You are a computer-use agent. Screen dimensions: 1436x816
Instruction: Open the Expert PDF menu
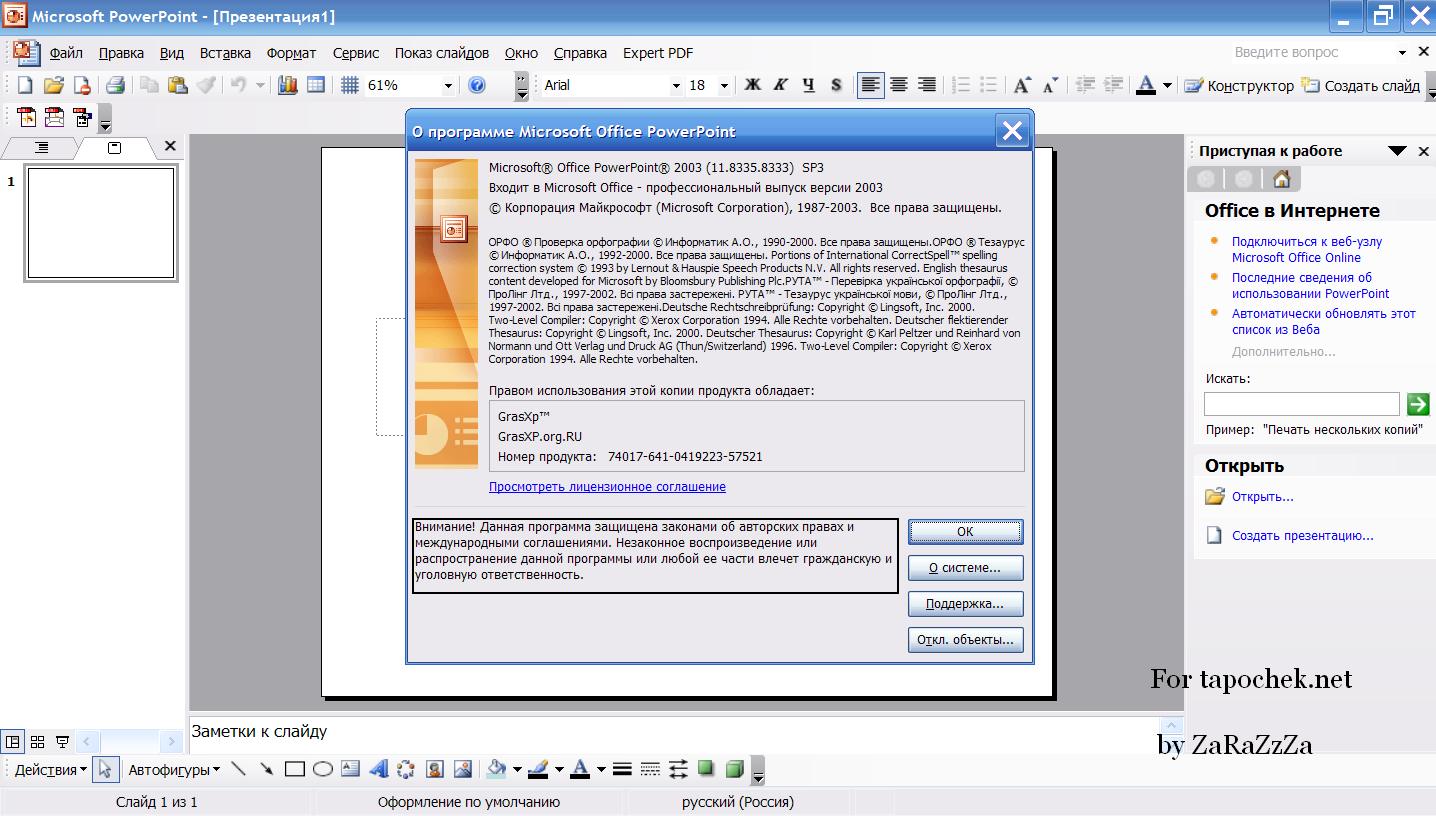click(x=658, y=53)
